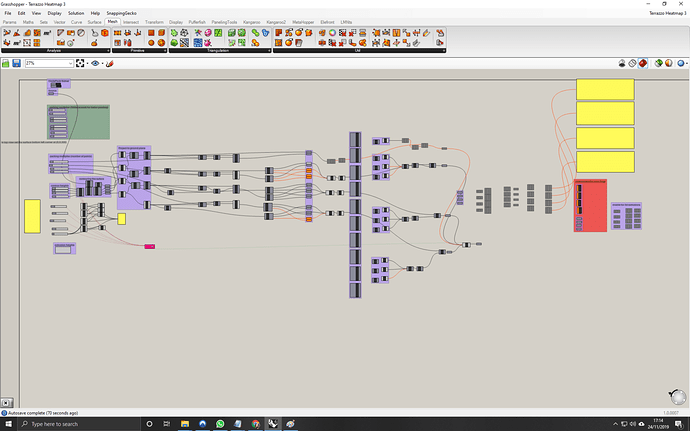Screen dimensions: 690x431
Task: Switch to the Kangaroo2 tab
Action: pyautogui.click(x=276, y=22)
